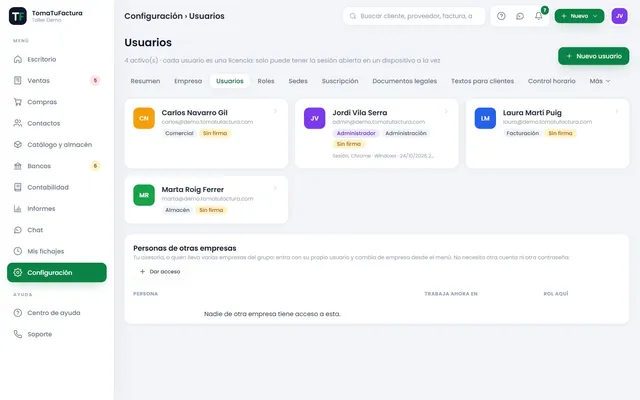Open the Contabilidad book icon
The image size is (640, 400).
point(18,187)
